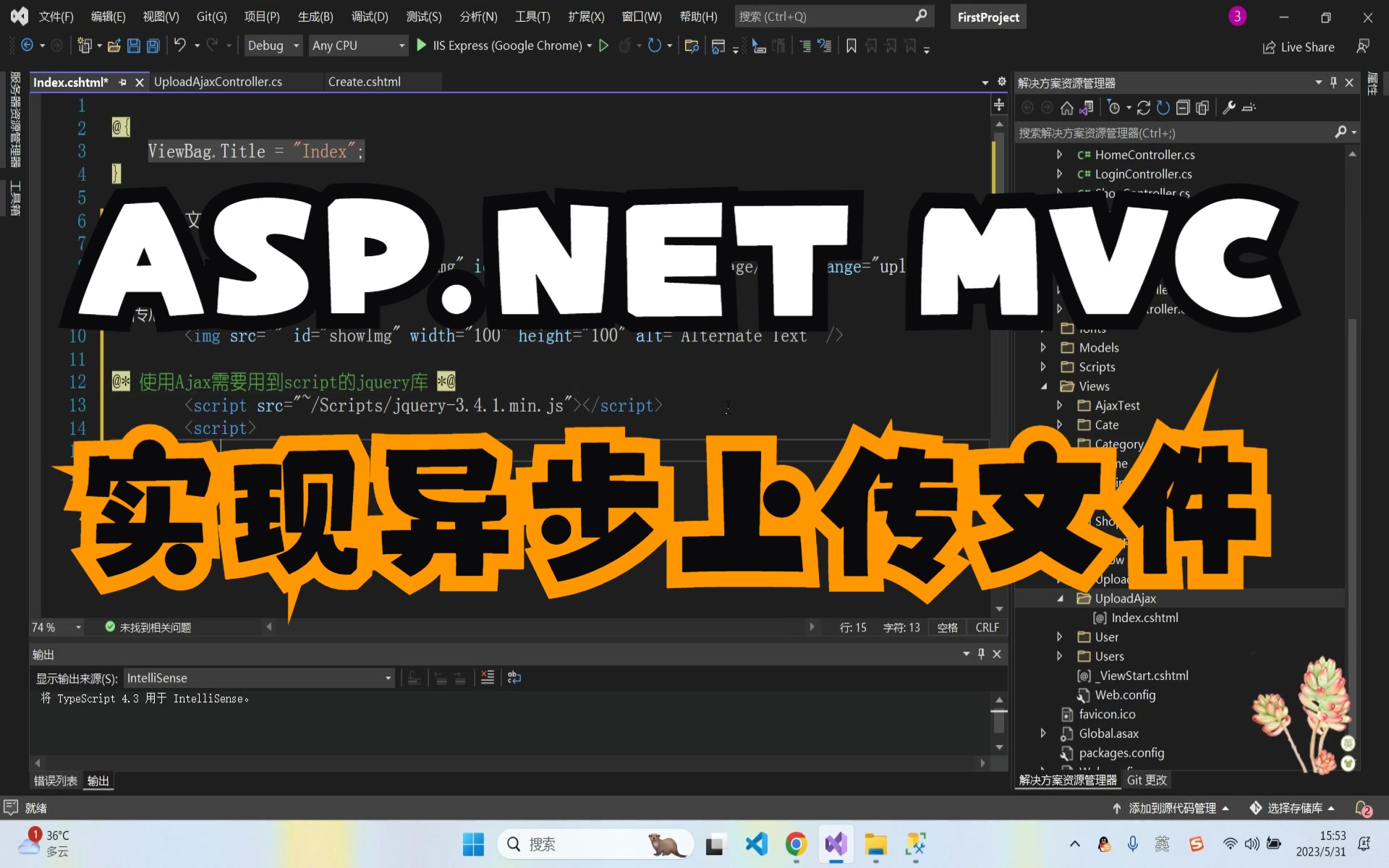Screen dimensions: 1389x868
Task: Click the notifications bell in status bar
Action: pyautogui.click(x=1363, y=808)
